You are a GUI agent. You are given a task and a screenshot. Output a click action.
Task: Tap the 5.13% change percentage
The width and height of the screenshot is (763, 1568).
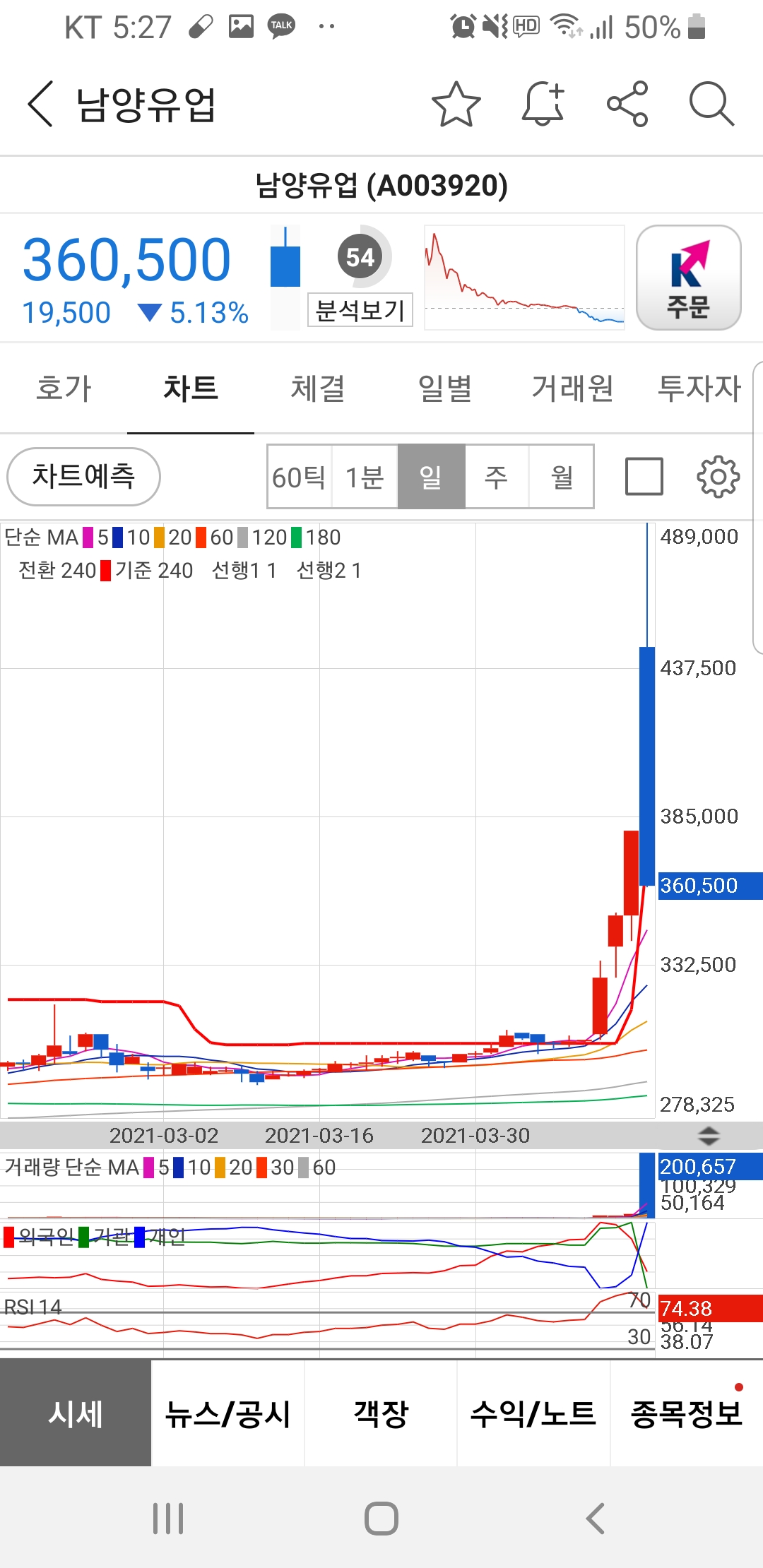coord(209,313)
